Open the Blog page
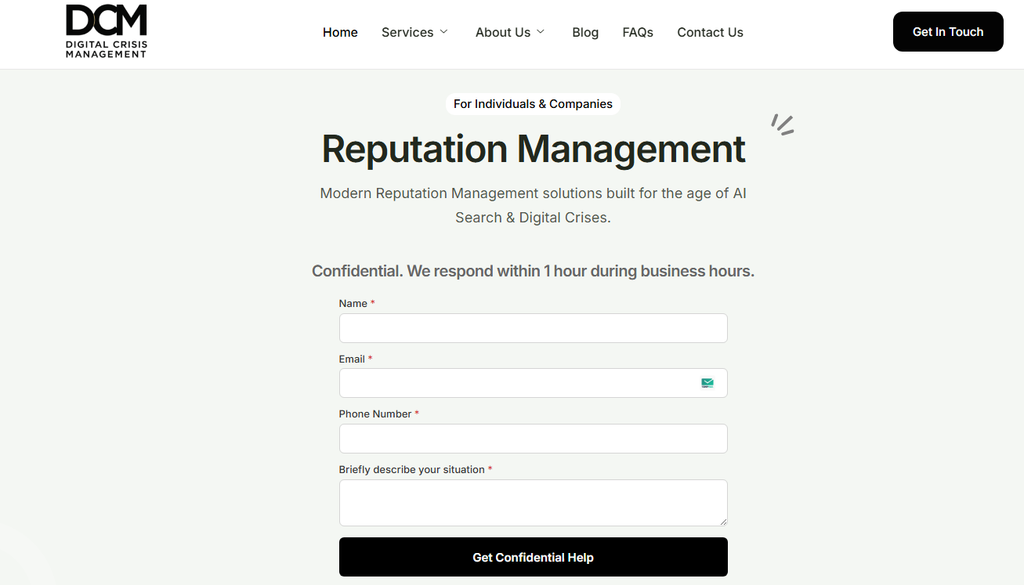 tap(585, 32)
